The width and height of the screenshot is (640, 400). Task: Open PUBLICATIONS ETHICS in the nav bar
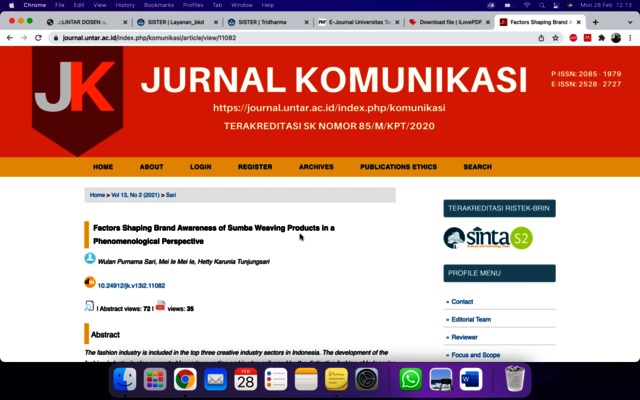tap(398, 167)
